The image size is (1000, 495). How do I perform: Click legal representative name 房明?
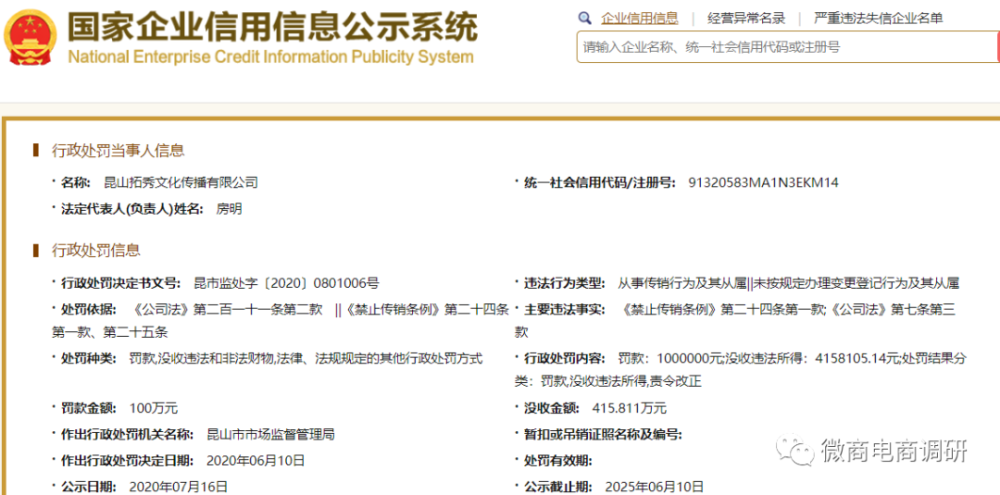[x=230, y=209]
